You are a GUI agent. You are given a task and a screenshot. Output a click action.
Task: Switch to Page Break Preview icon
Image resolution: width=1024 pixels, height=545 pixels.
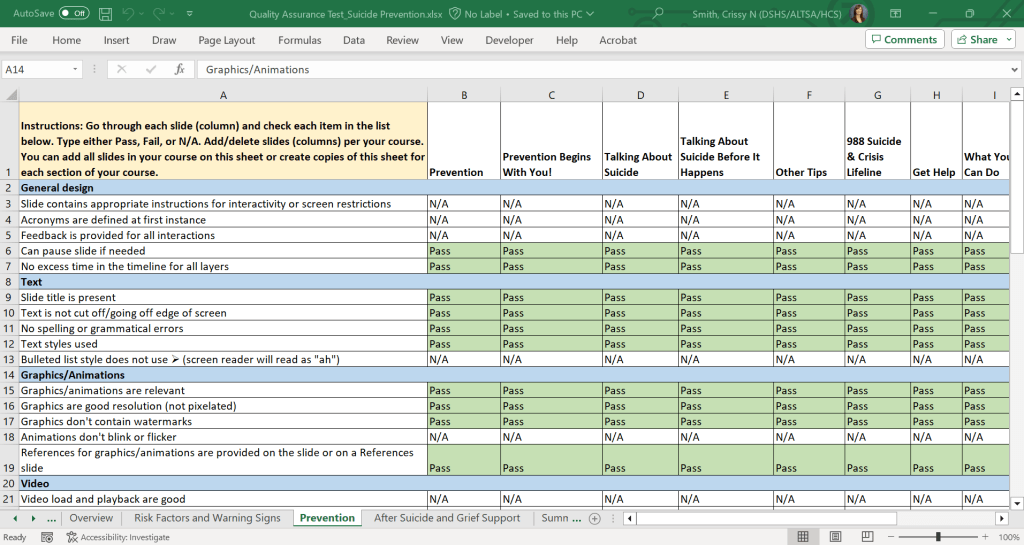point(867,537)
